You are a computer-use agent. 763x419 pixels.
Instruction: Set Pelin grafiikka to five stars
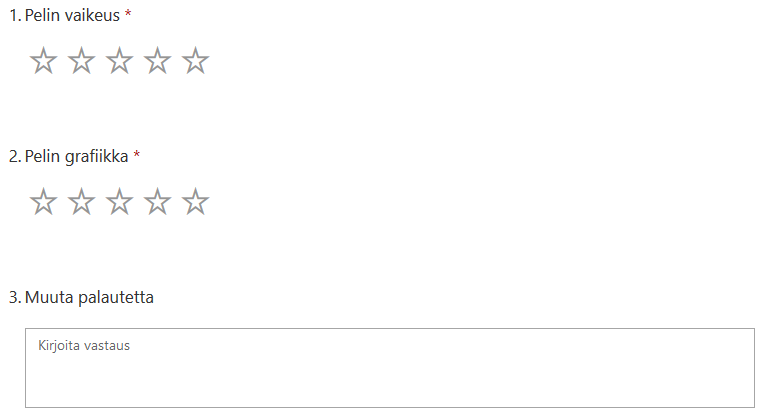(196, 202)
